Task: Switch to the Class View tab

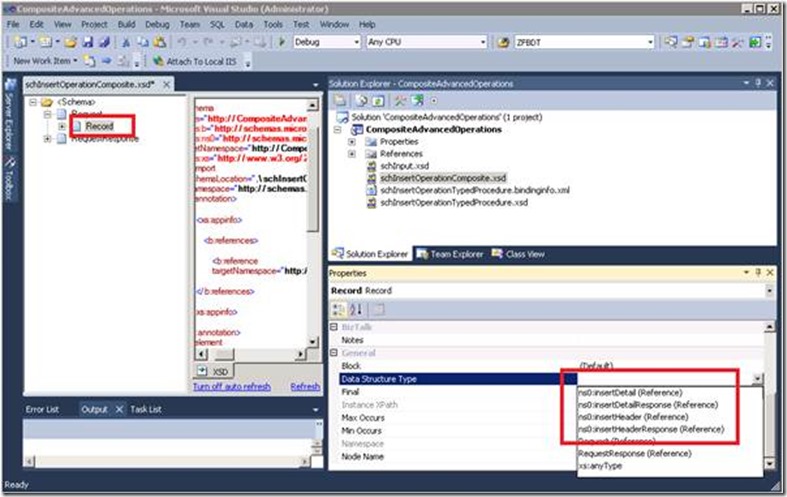Action: point(518,254)
